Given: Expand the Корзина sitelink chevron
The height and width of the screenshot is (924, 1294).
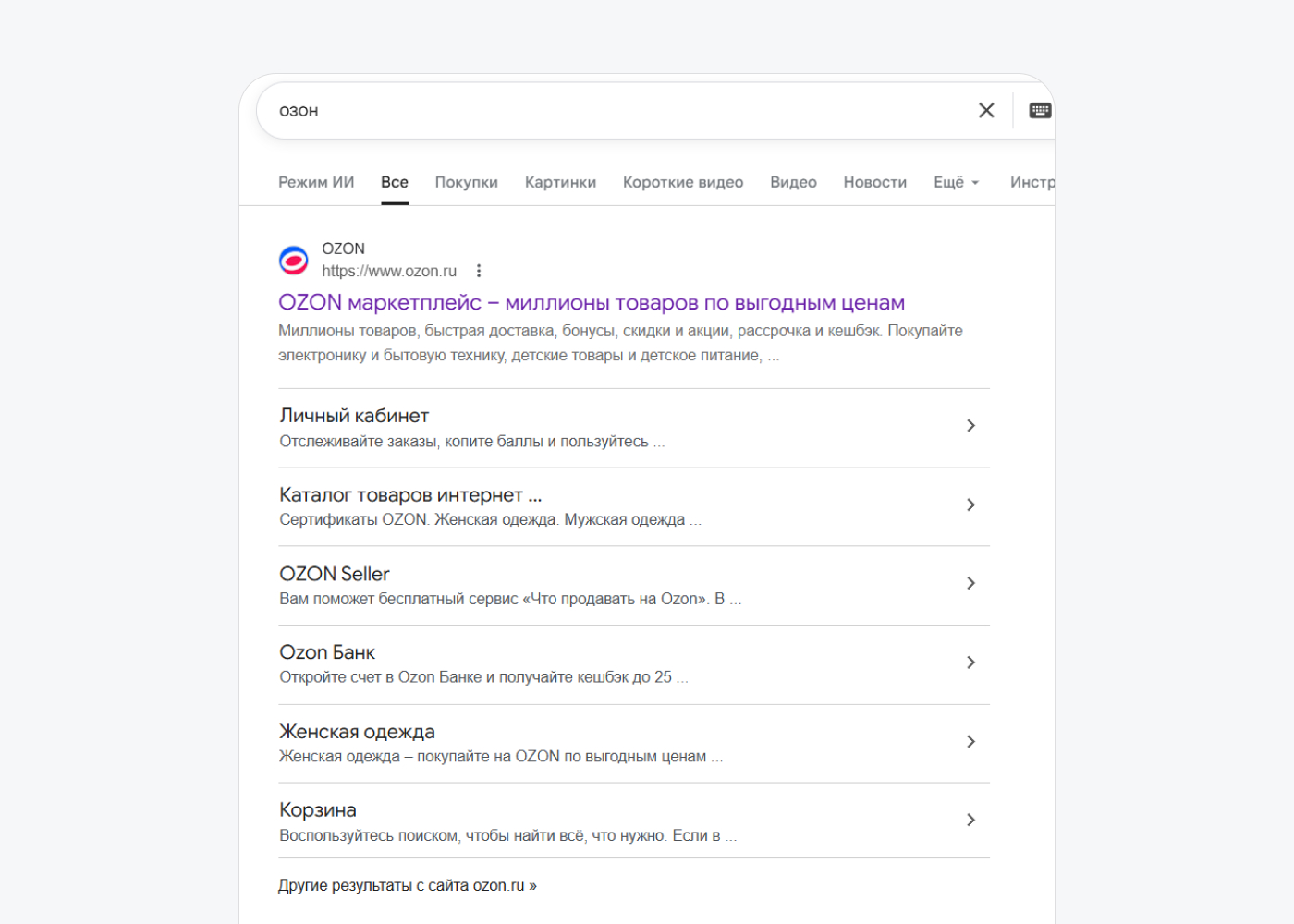Looking at the screenshot, I should [x=970, y=820].
